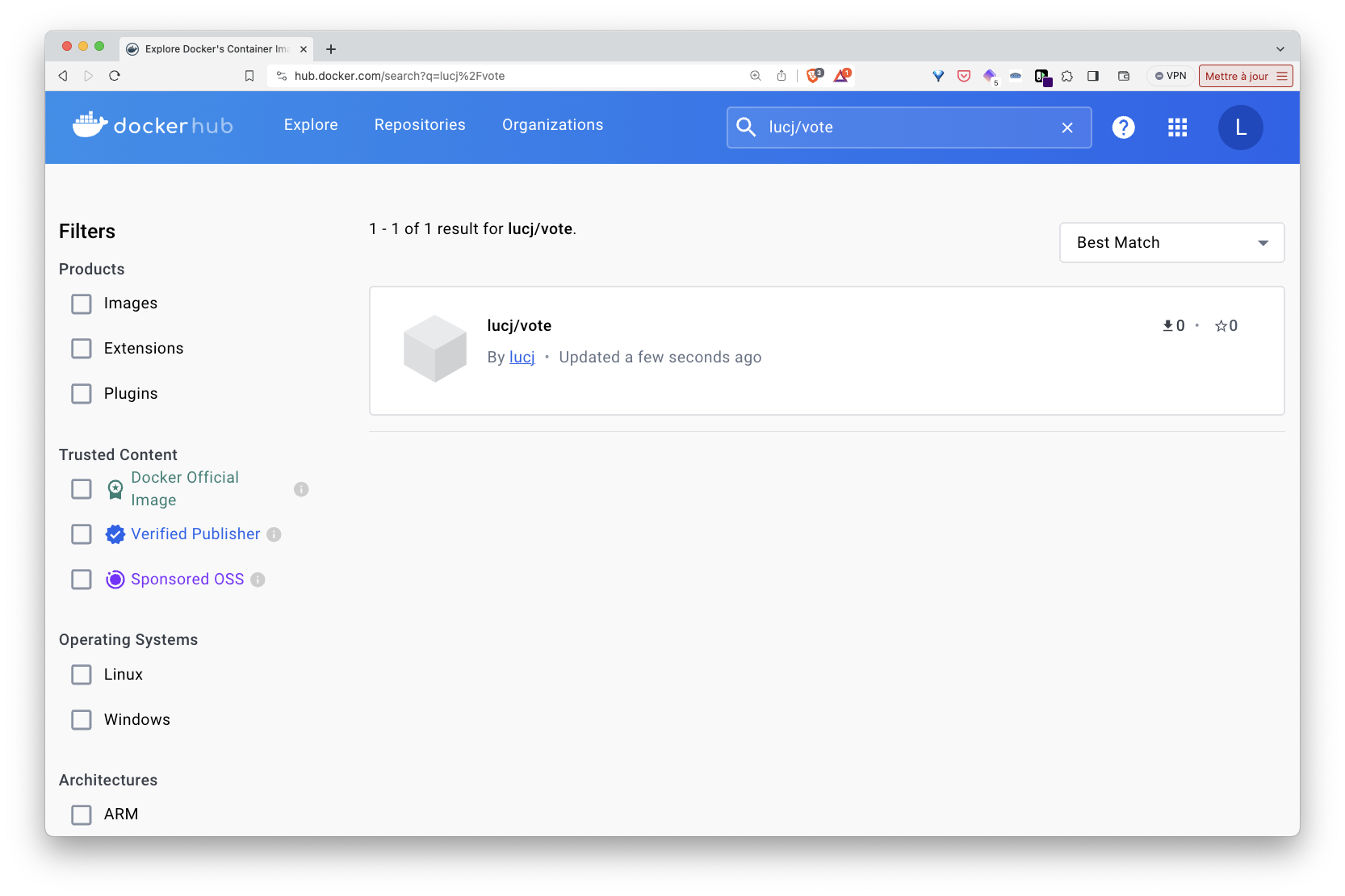Enable the Images product filter

click(x=81, y=304)
